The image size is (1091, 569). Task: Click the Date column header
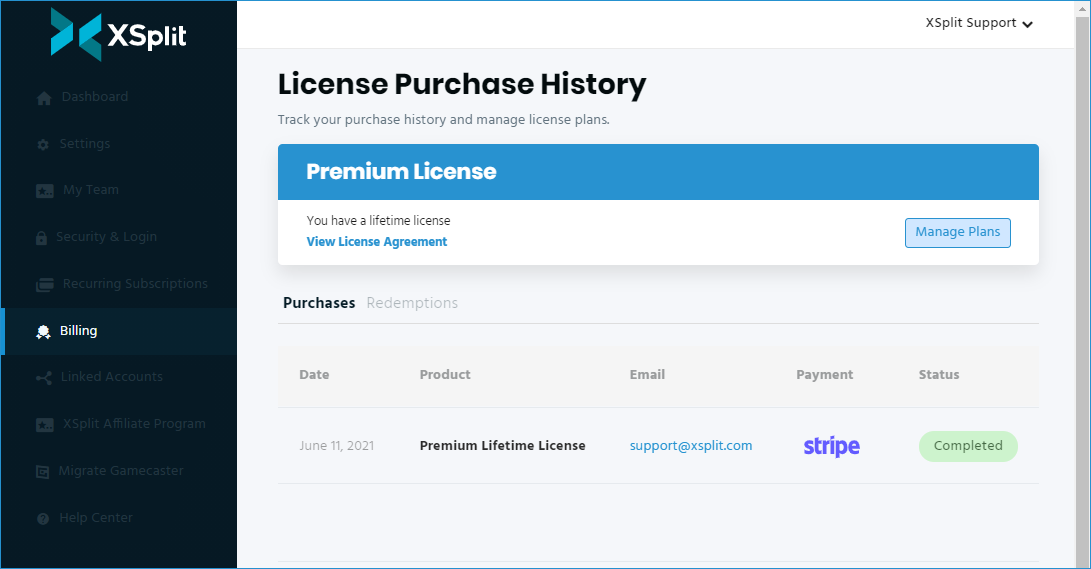(314, 374)
